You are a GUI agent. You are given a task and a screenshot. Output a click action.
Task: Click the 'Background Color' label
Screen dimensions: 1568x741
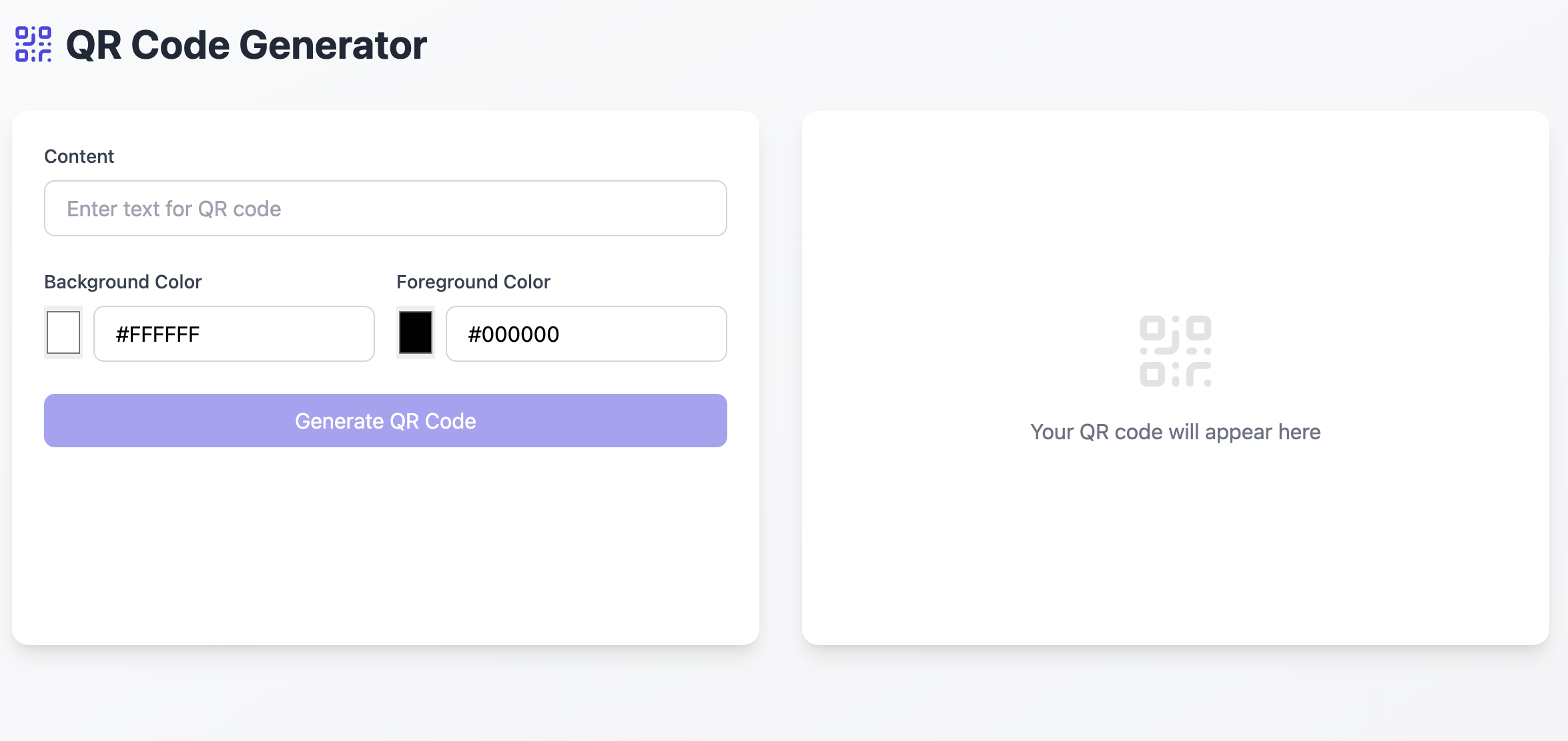pyautogui.click(x=123, y=282)
